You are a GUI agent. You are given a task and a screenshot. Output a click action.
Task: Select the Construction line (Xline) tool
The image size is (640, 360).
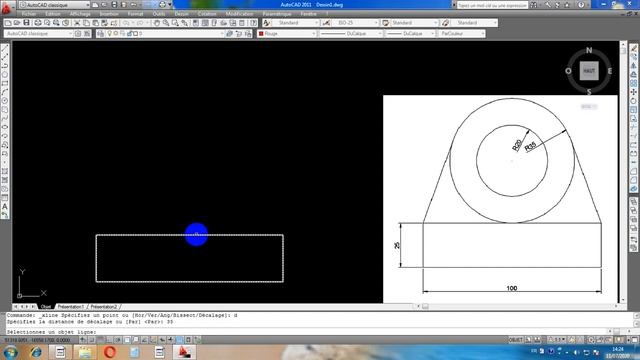click(5, 57)
